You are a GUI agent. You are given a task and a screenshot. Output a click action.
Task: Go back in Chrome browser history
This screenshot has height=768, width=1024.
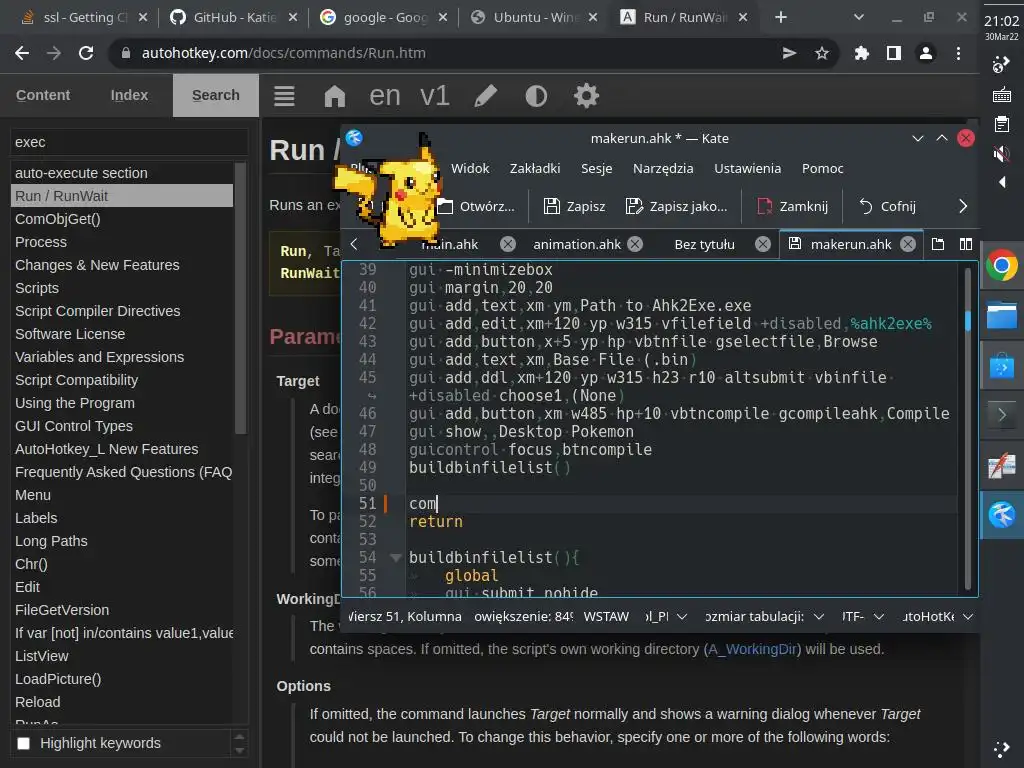pyautogui.click(x=22, y=54)
